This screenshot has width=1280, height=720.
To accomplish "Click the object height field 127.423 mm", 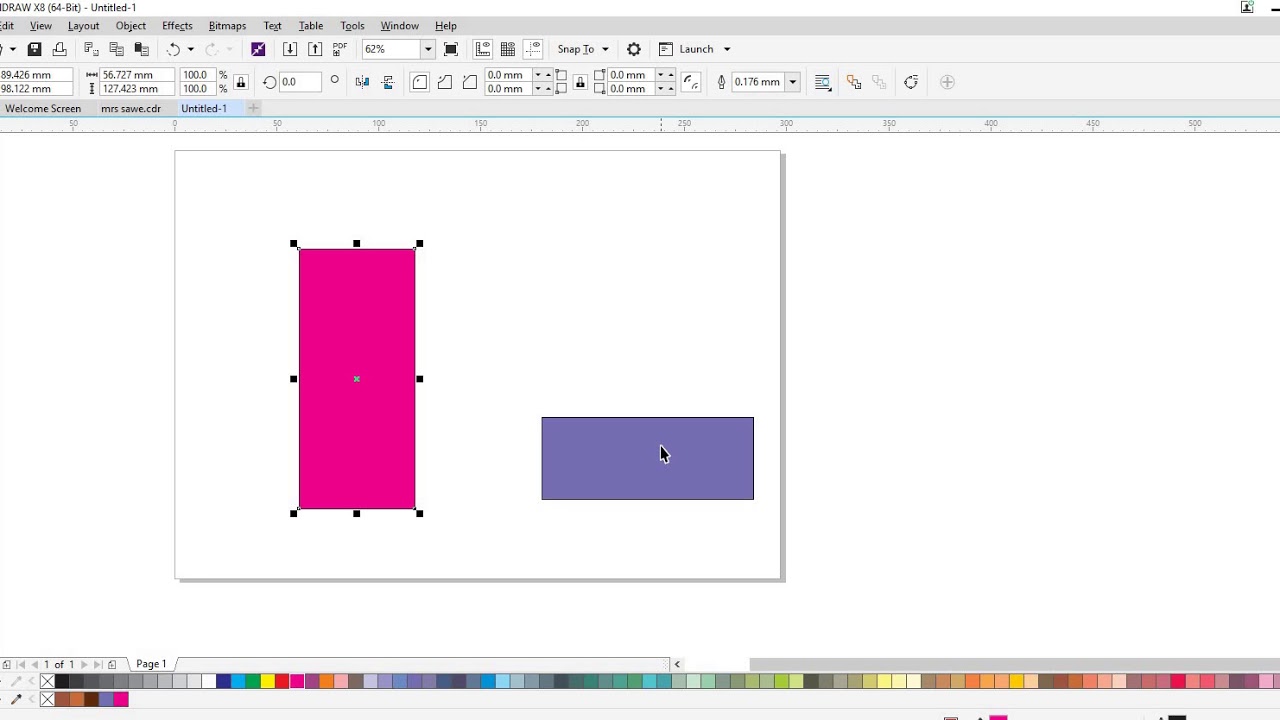I will coord(137,88).
